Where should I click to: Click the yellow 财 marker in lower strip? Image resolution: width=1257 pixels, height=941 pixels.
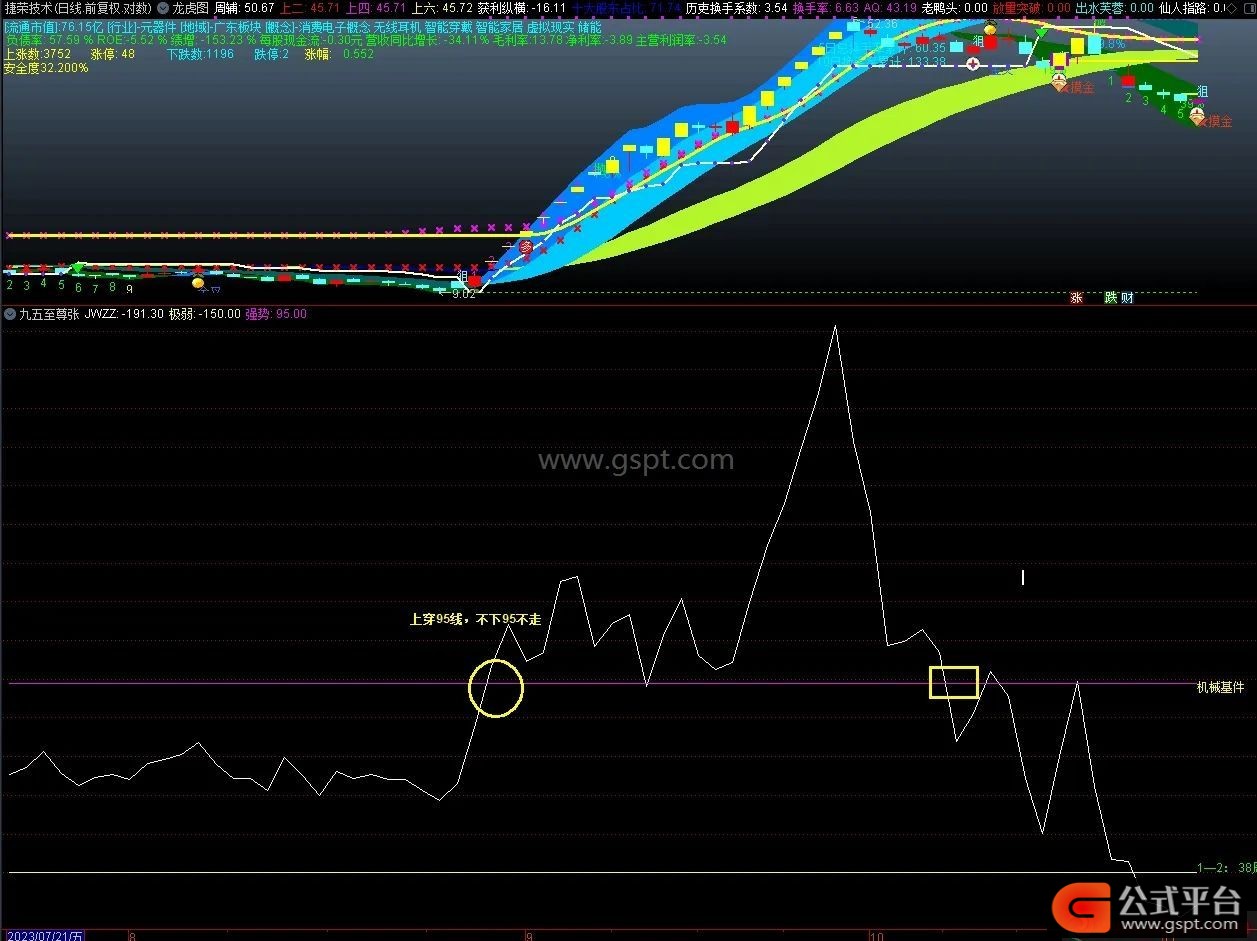pyautogui.click(x=1127, y=297)
